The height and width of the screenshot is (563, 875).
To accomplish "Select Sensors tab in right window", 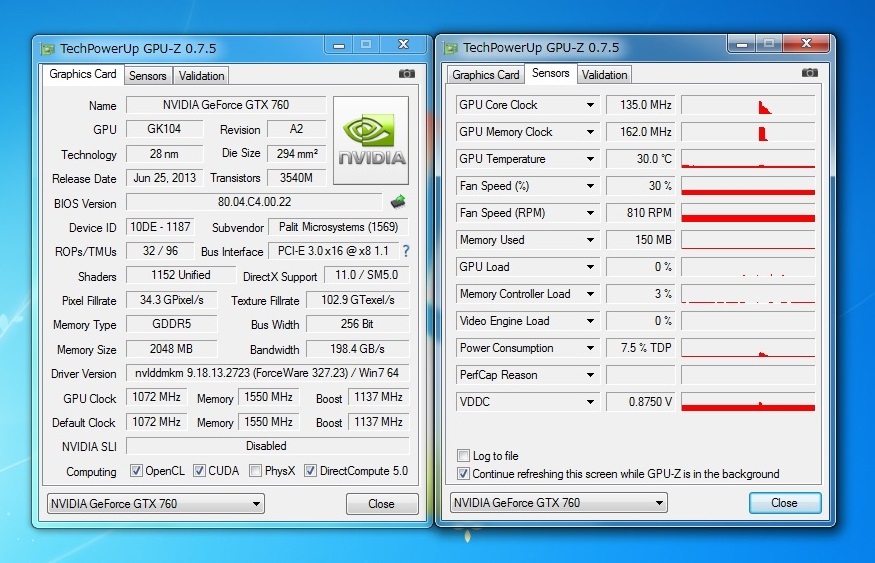I will [550, 73].
